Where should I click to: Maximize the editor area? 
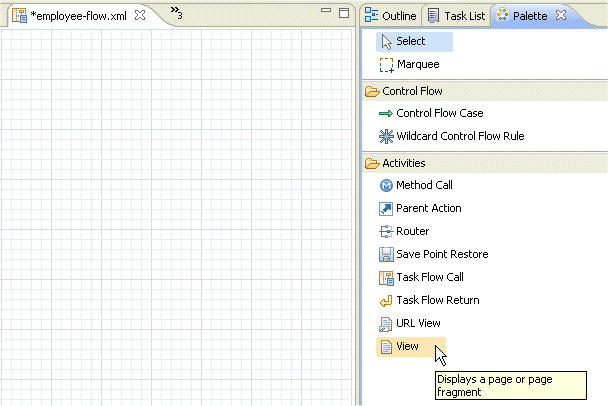pos(344,13)
